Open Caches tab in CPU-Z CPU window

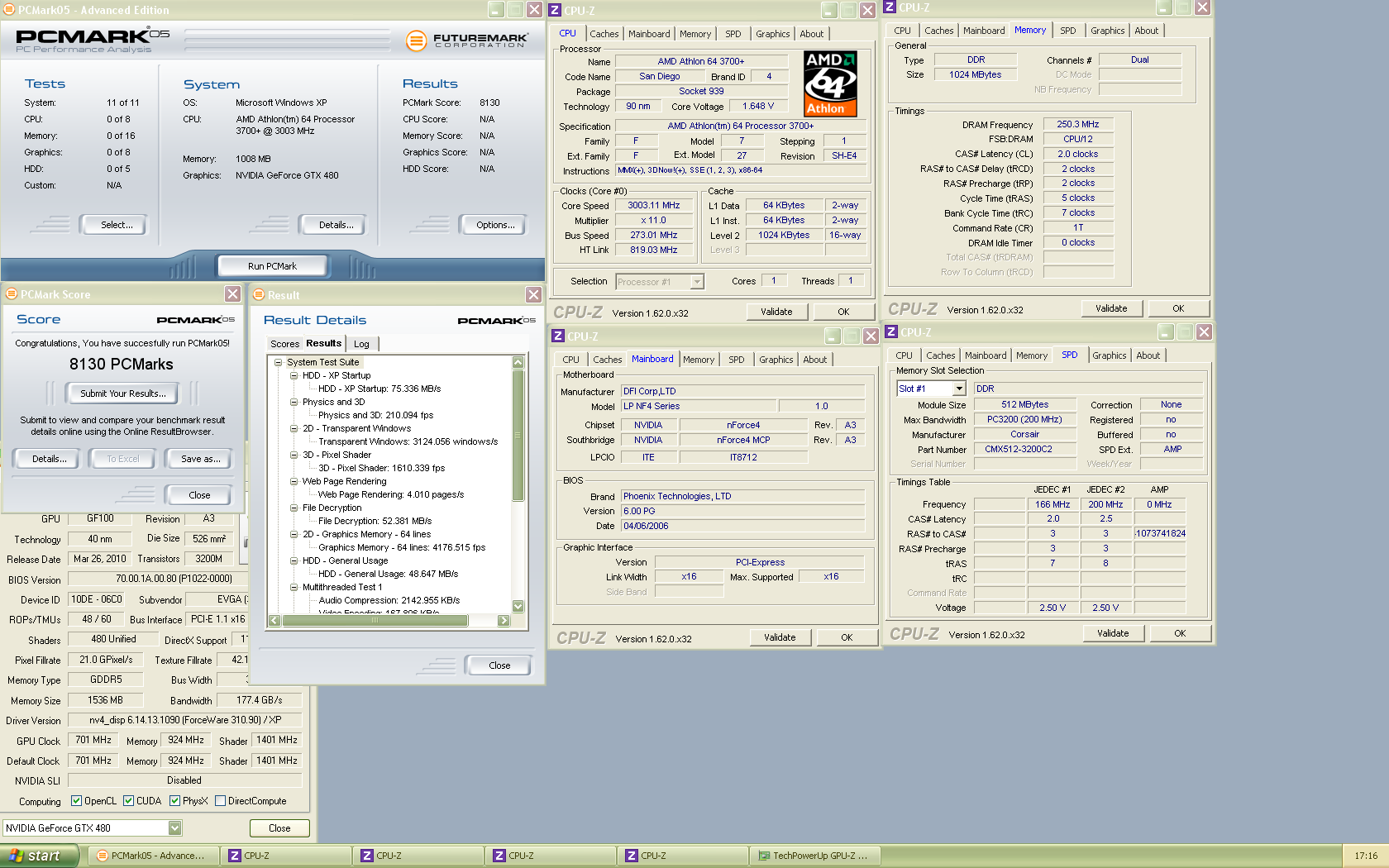[604, 34]
